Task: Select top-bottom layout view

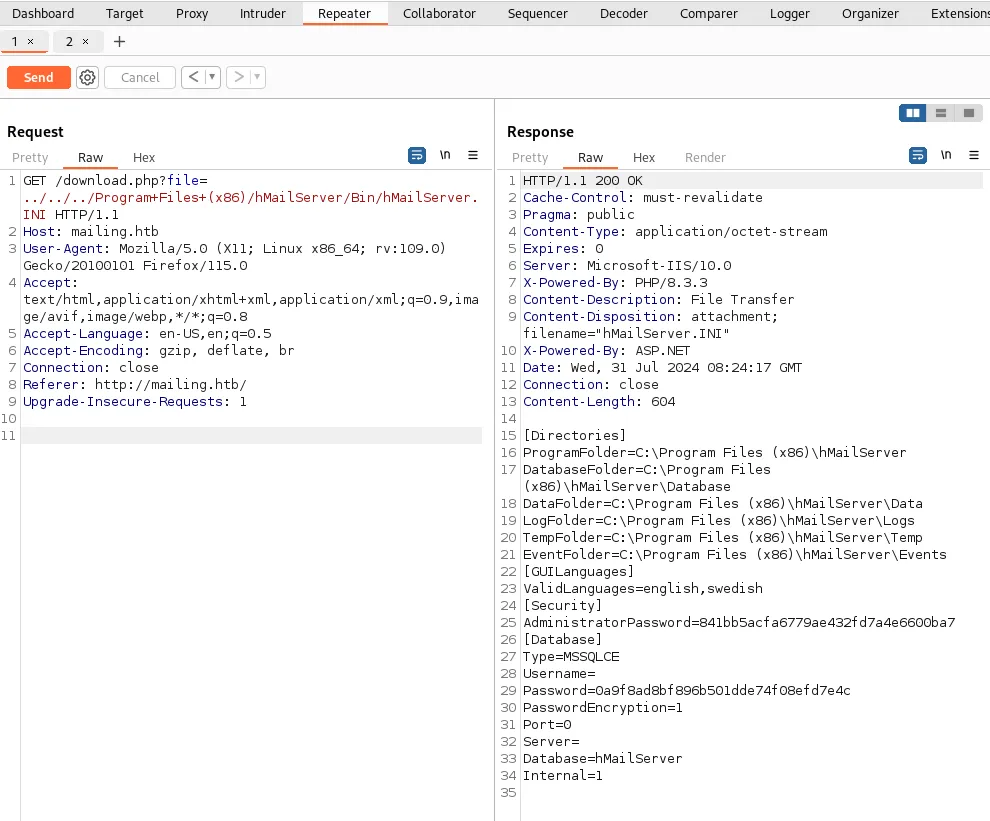Action: (941, 113)
